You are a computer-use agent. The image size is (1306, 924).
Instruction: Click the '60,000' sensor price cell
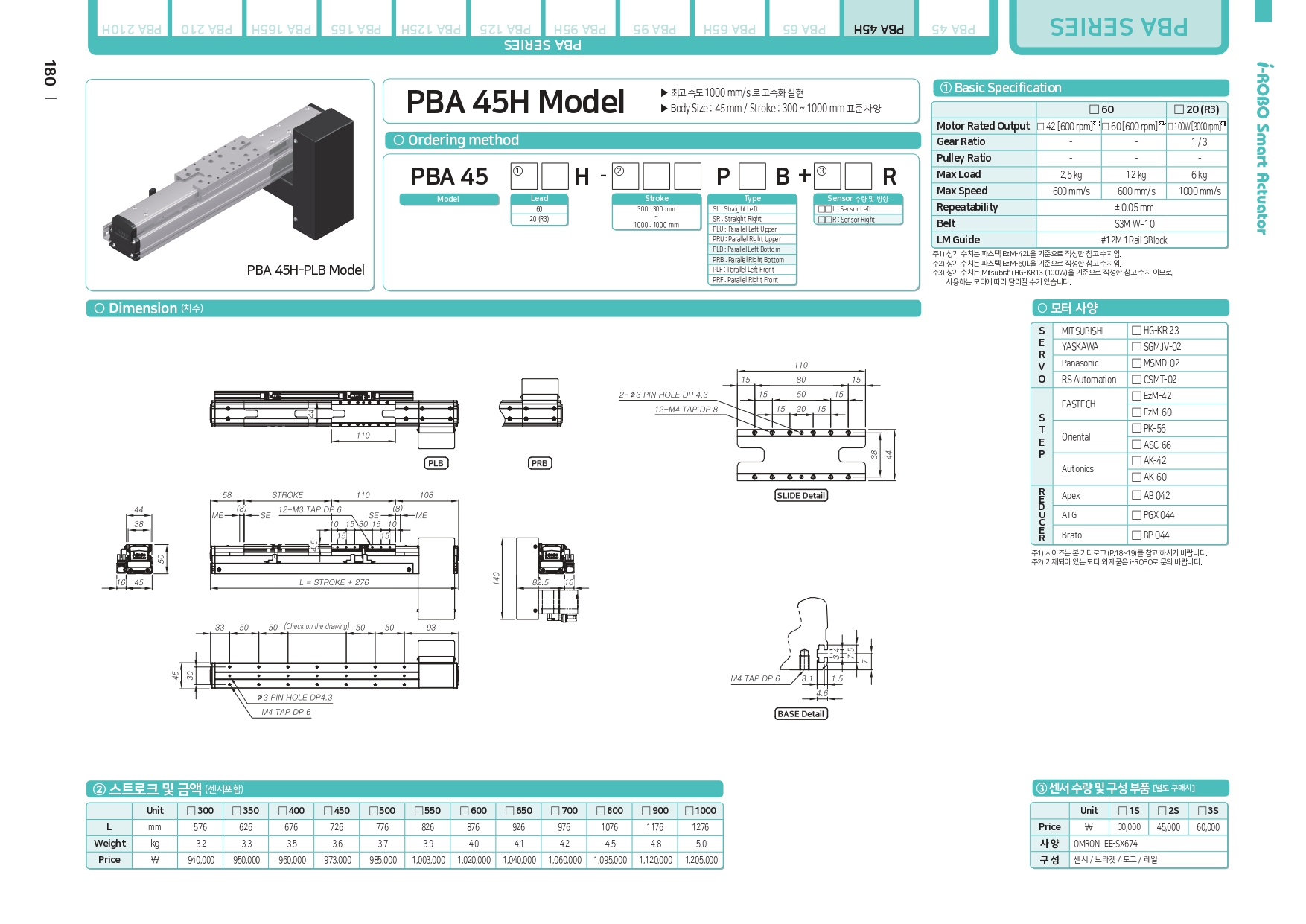click(x=1208, y=827)
